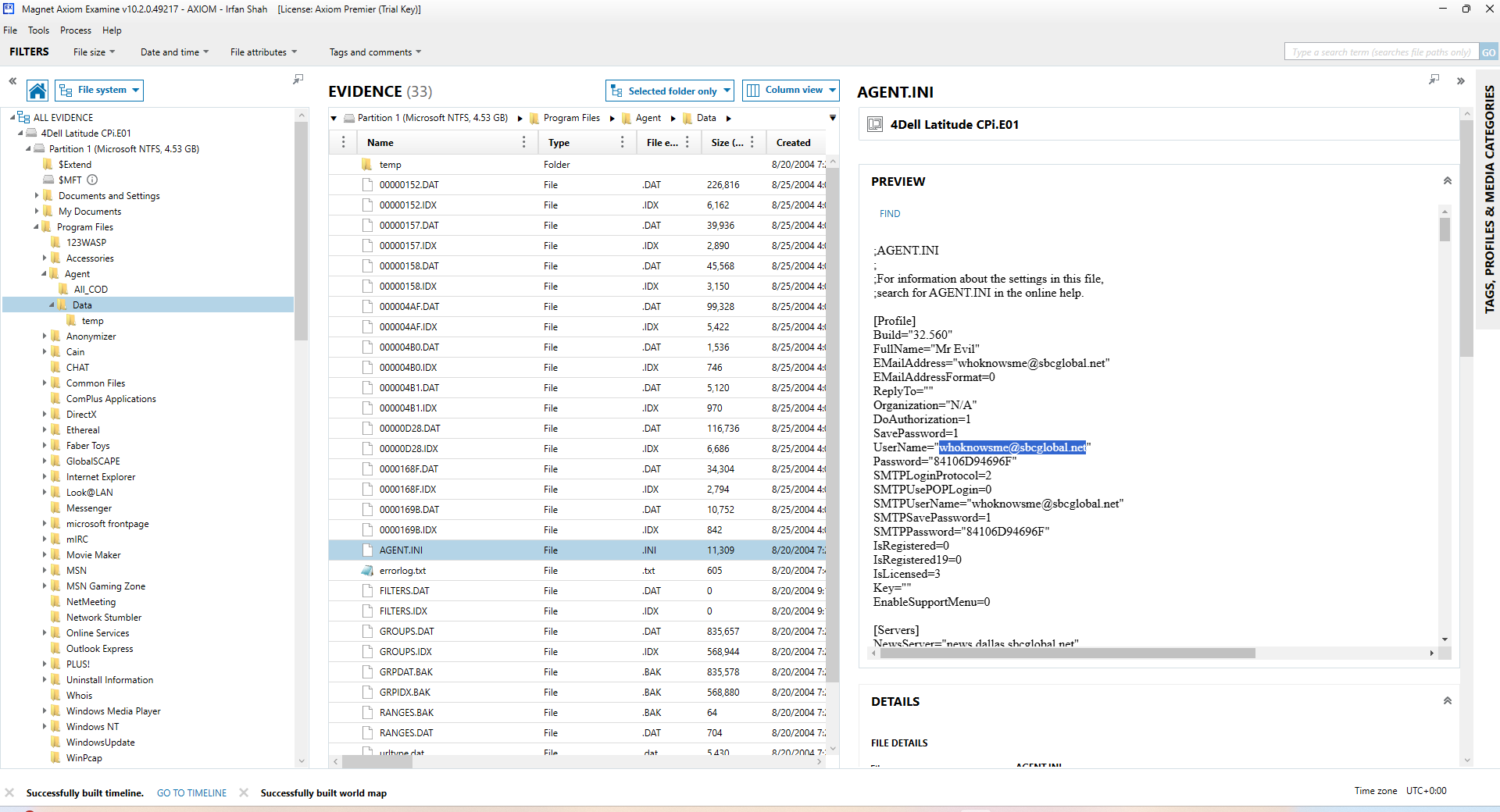Open the File system view dropdown
Viewport: 1500px width, 812px height.
(99, 91)
